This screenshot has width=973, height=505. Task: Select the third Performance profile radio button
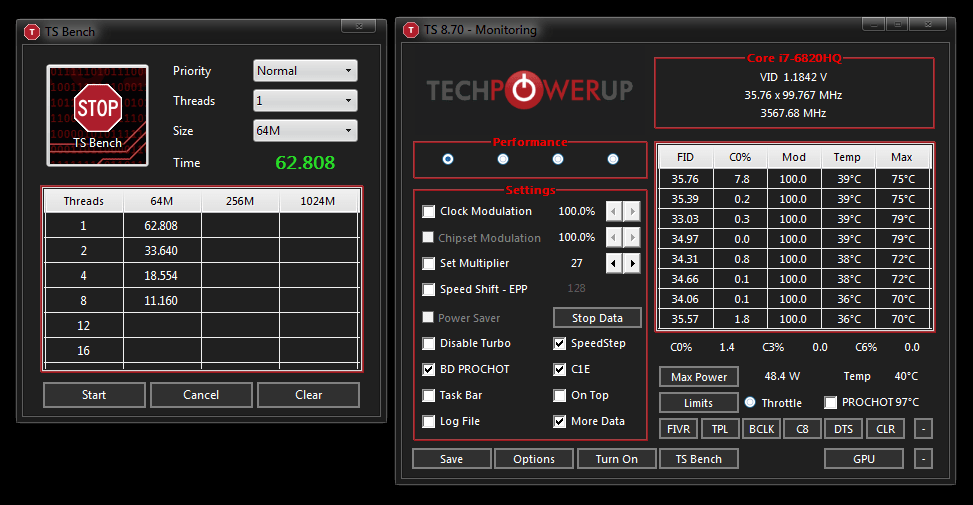tap(558, 159)
